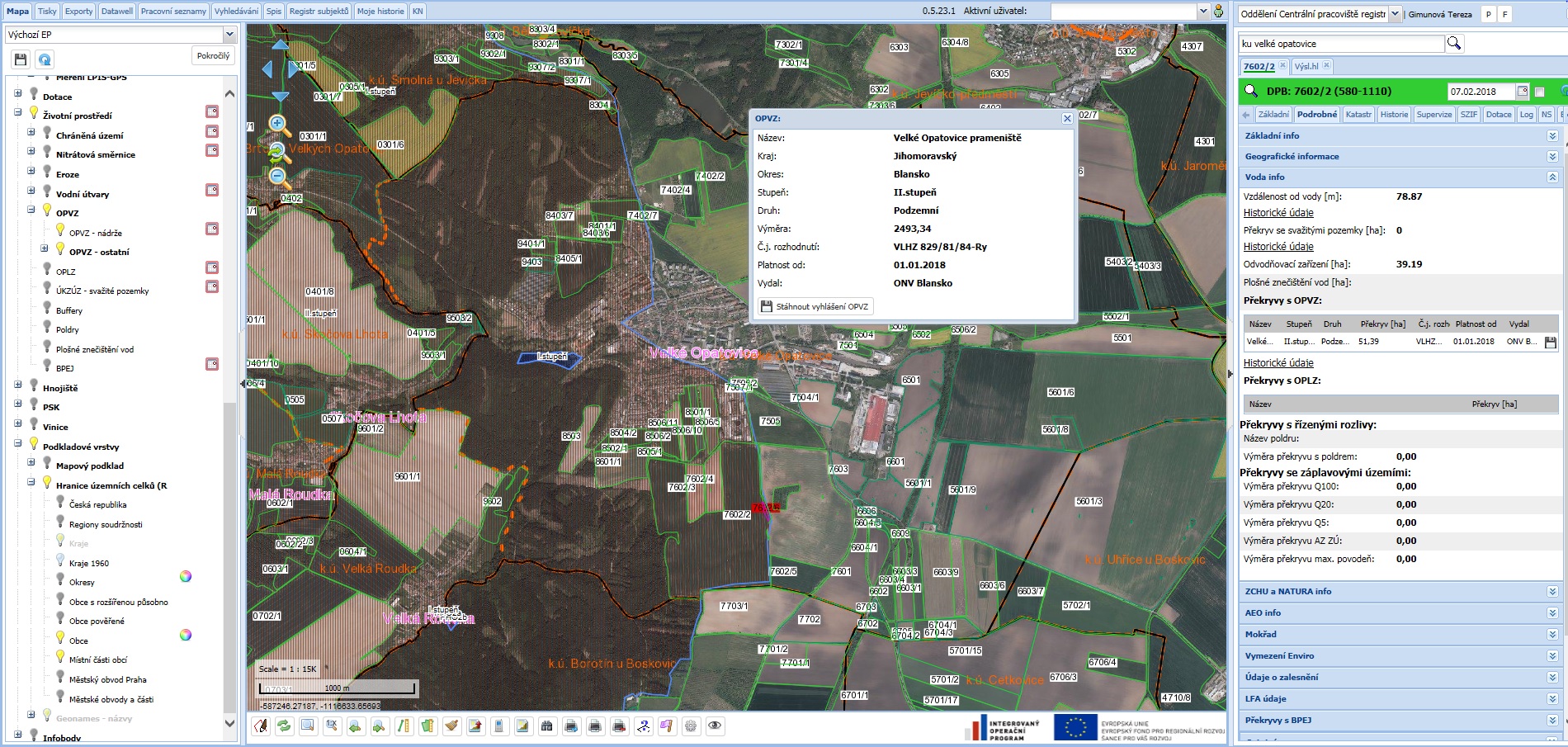The width and height of the screenshot is (1568, 747).
Task: Click the Pokročilý button
Action: (x=213, y=56)
